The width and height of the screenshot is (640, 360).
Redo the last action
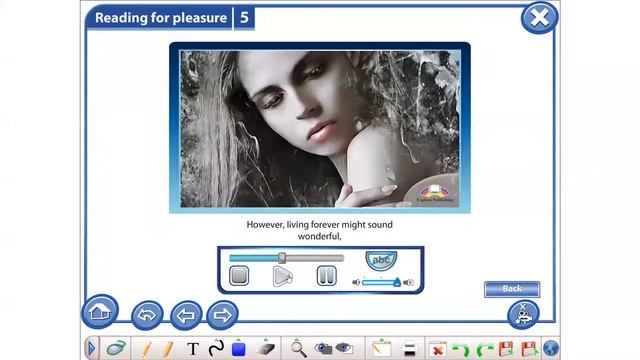click(485, 350)
